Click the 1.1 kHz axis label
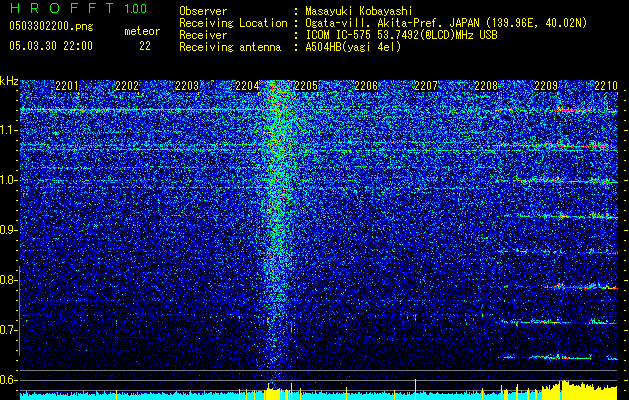 pos(9,130)
